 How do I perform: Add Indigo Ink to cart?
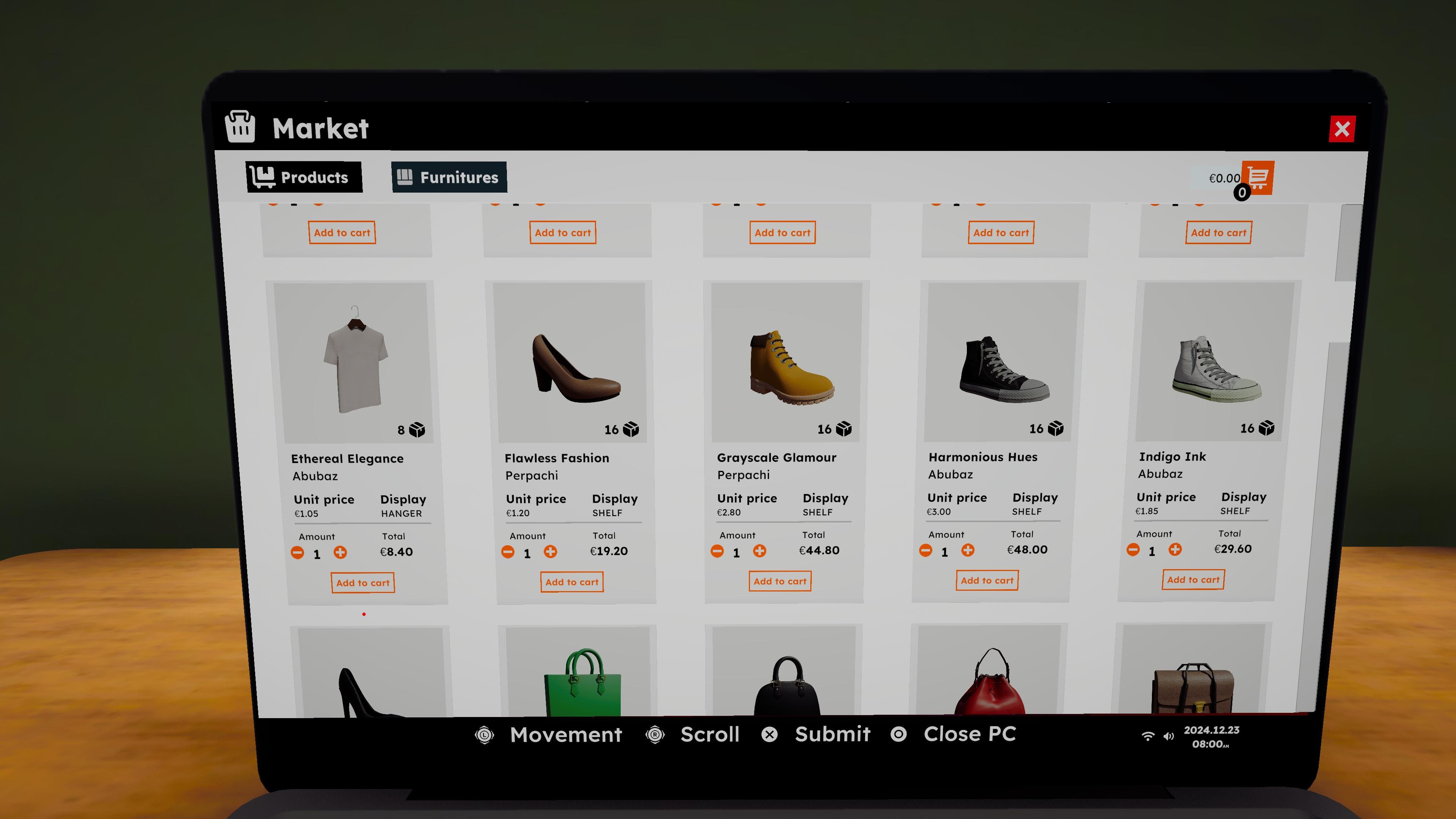[x=1192, y=579]
